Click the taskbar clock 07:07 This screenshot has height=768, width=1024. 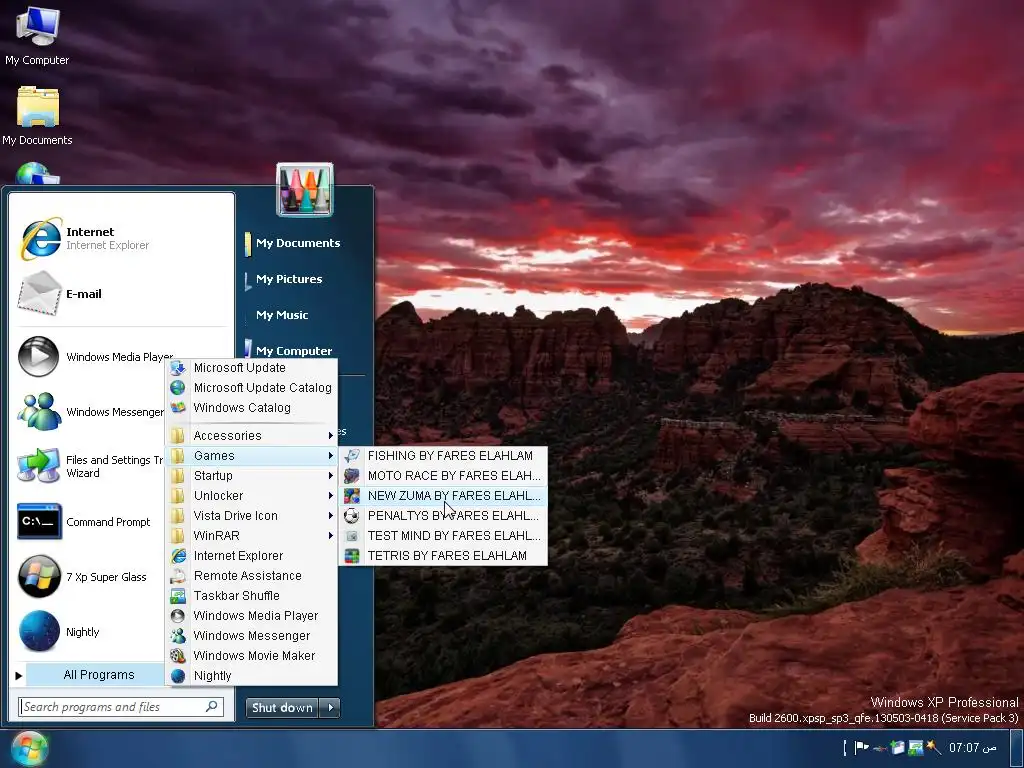click(x=973, y=748)
